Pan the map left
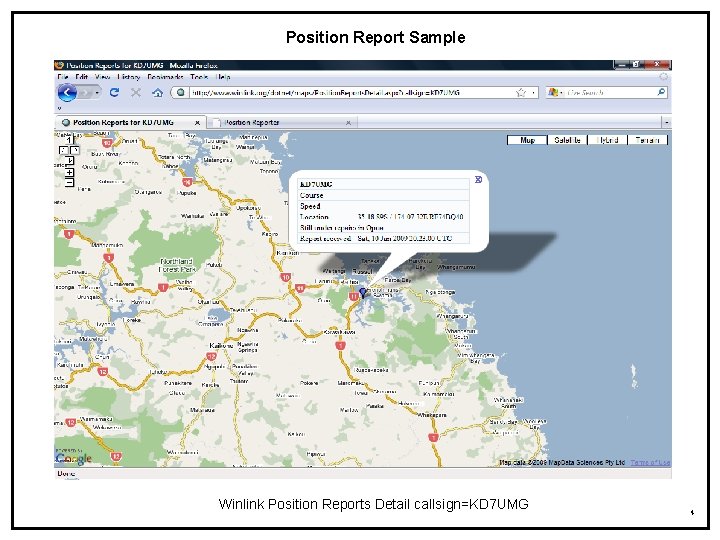The image size is (720, 540). (x=63, y=150)
